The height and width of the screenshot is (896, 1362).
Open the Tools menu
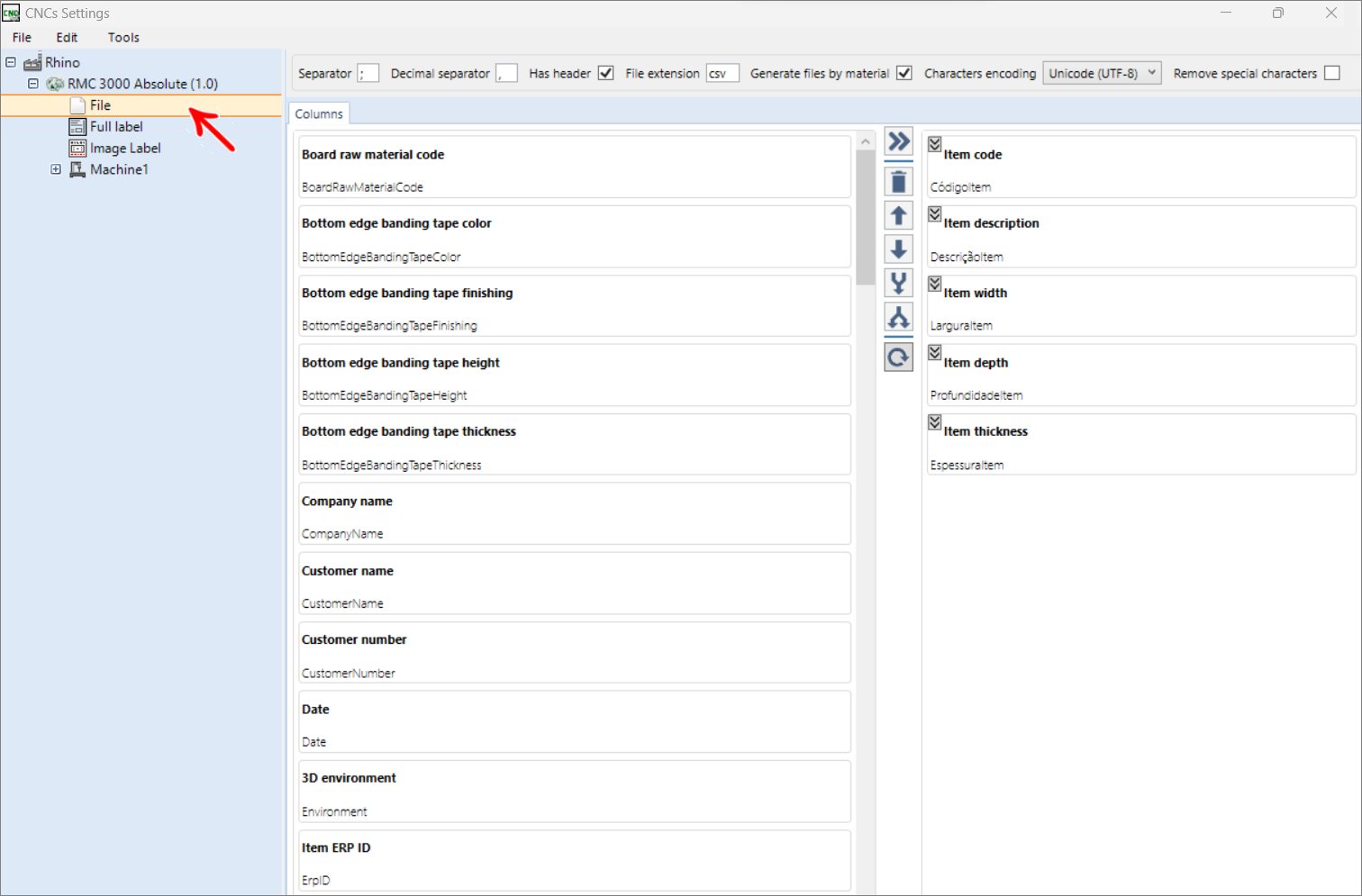tap(123, 38)
